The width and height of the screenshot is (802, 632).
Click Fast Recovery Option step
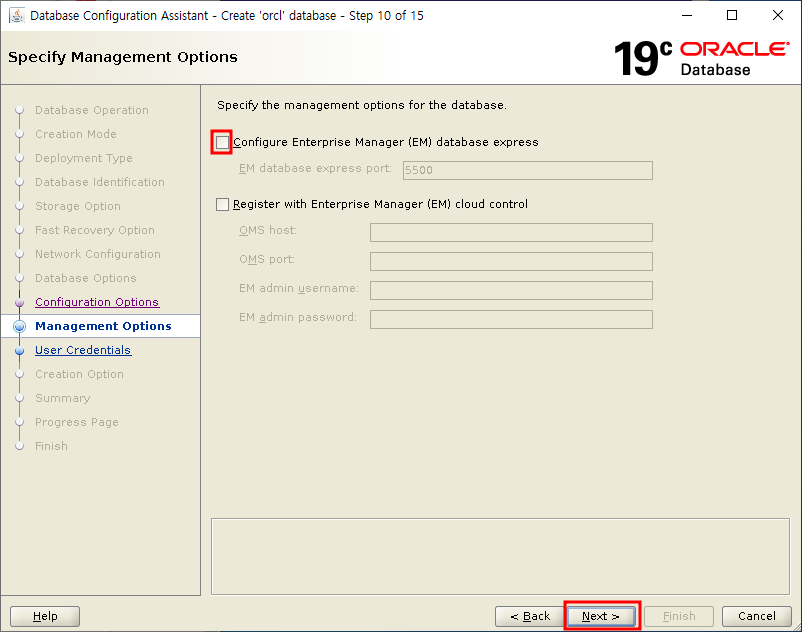pyautogui.click(x=95, y=230)
